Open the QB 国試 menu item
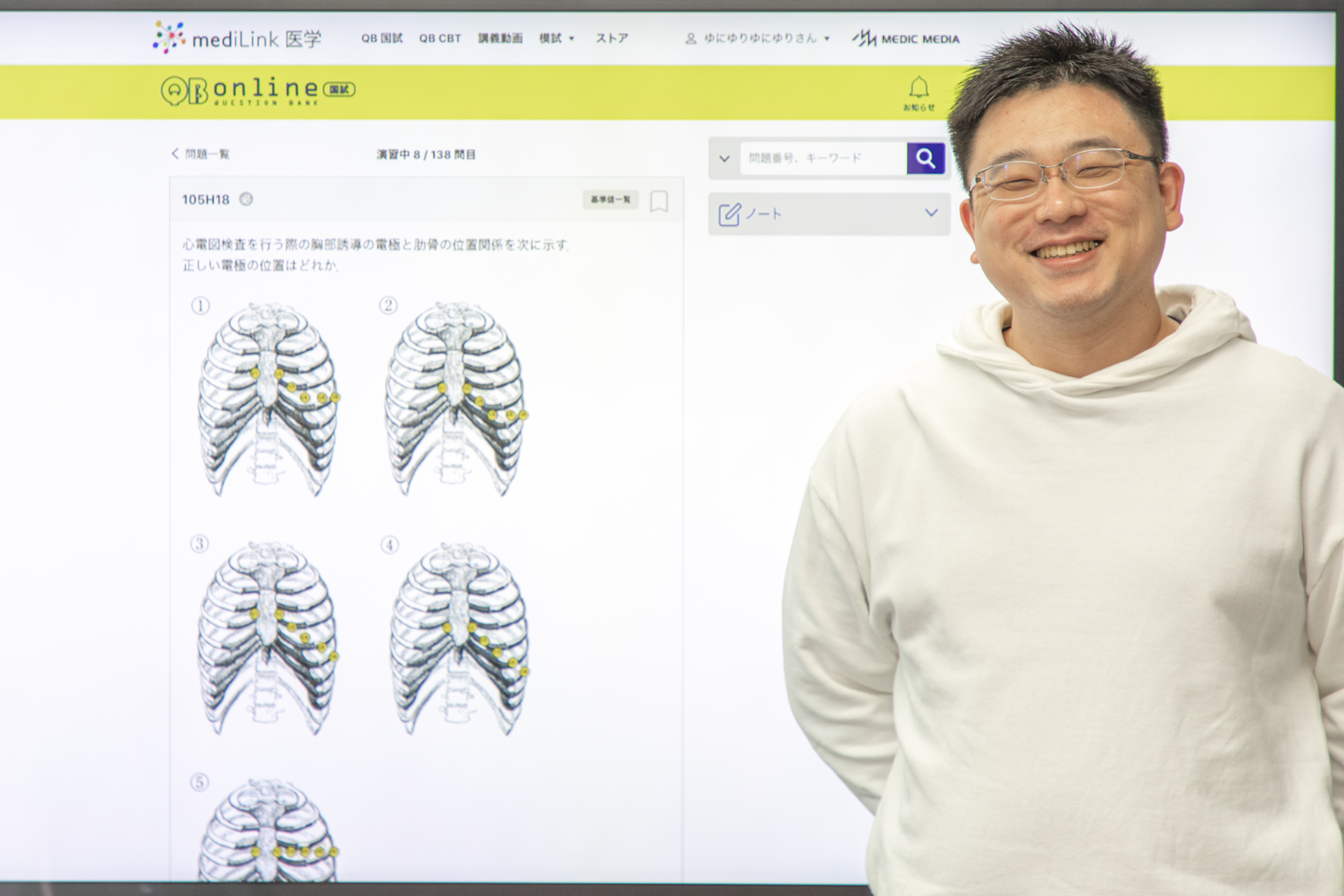Viewport: 1344px width, 896px height. point(382,38)
